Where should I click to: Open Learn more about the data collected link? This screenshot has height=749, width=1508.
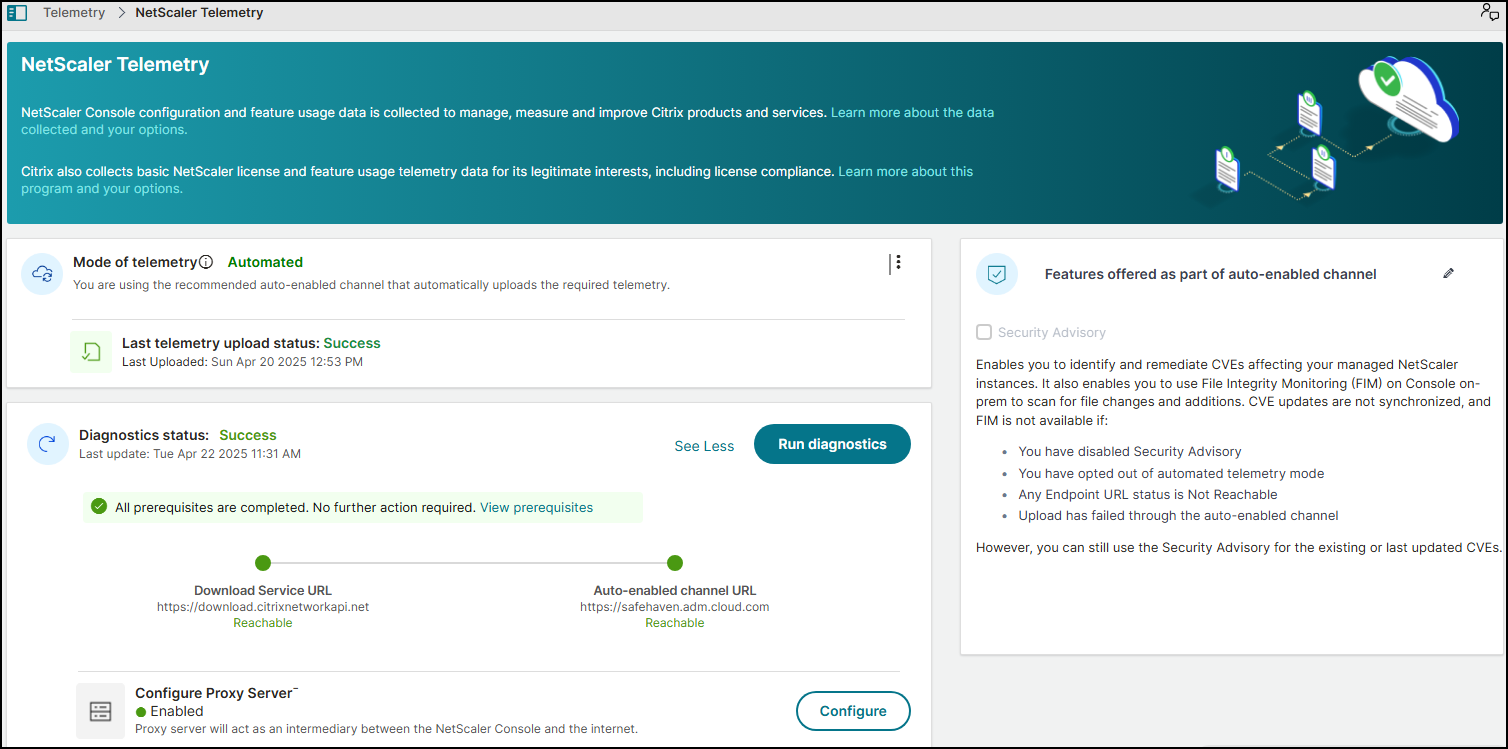point(508,121)
